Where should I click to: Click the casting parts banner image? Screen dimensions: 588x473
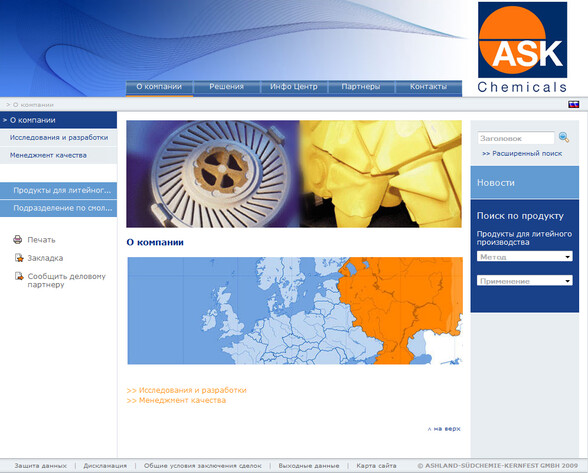[x=294, y=174]
